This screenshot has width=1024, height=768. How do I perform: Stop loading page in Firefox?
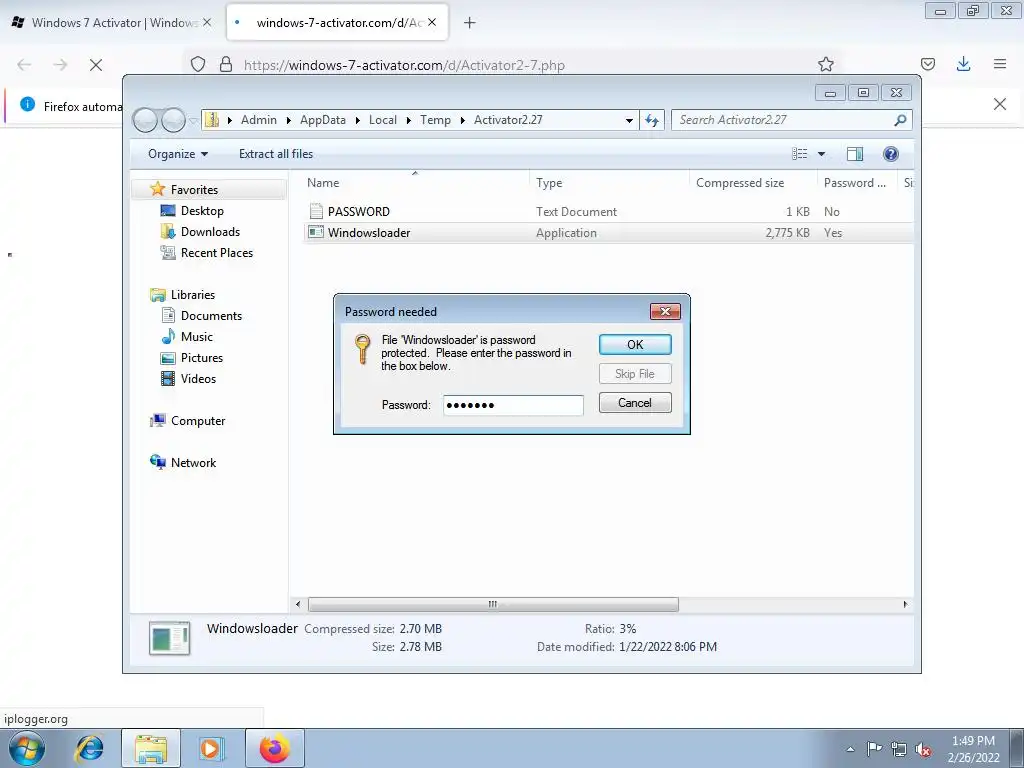[x=96, y=65]
